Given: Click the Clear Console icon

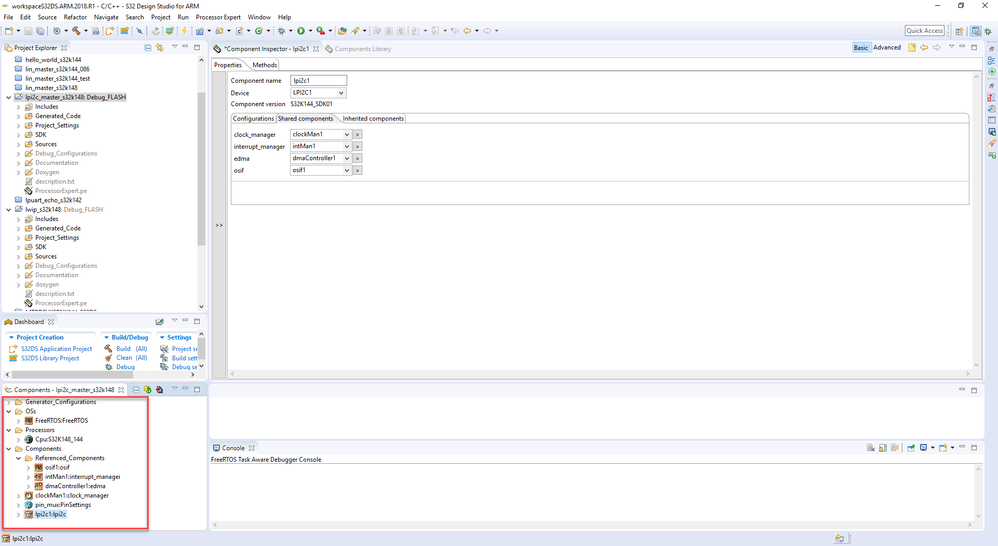Looking at the screenshot, I should pos(870,448).
